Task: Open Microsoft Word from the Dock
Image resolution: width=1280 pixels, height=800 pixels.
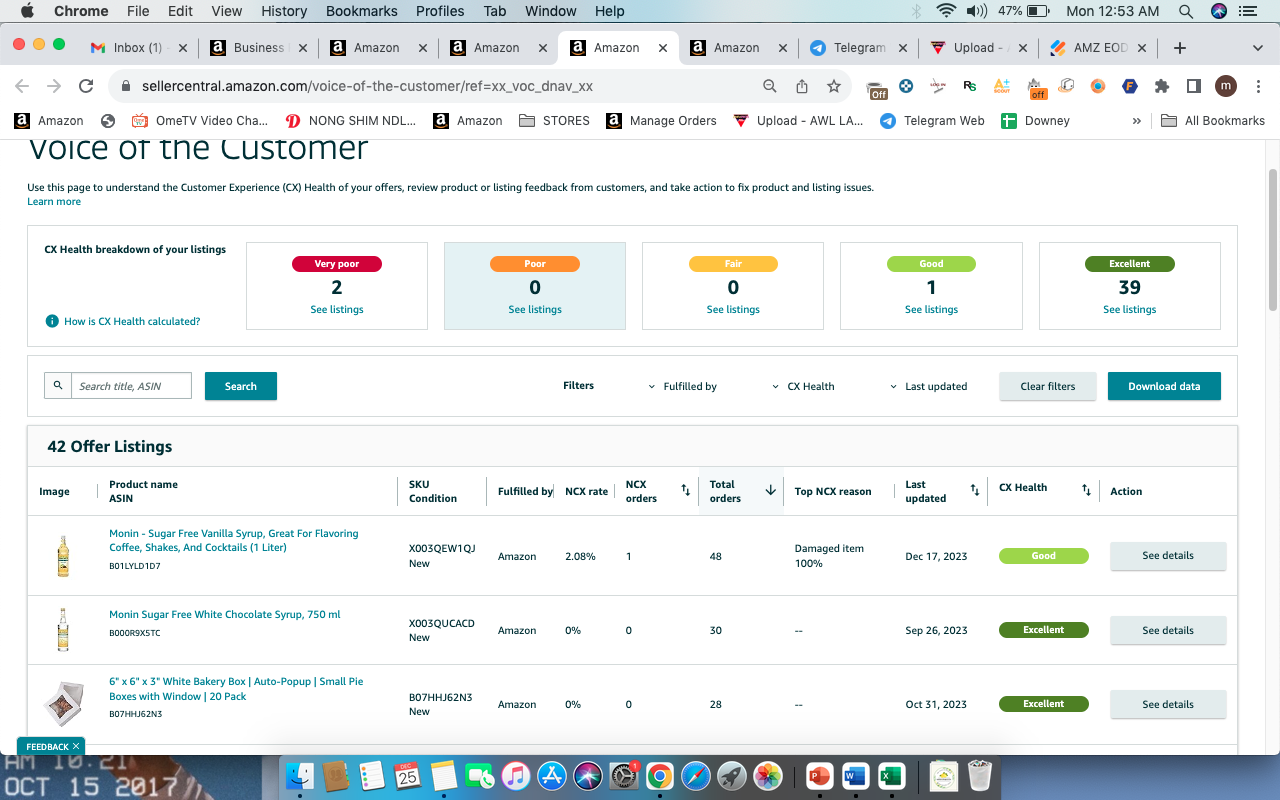Action: [855, 776]
